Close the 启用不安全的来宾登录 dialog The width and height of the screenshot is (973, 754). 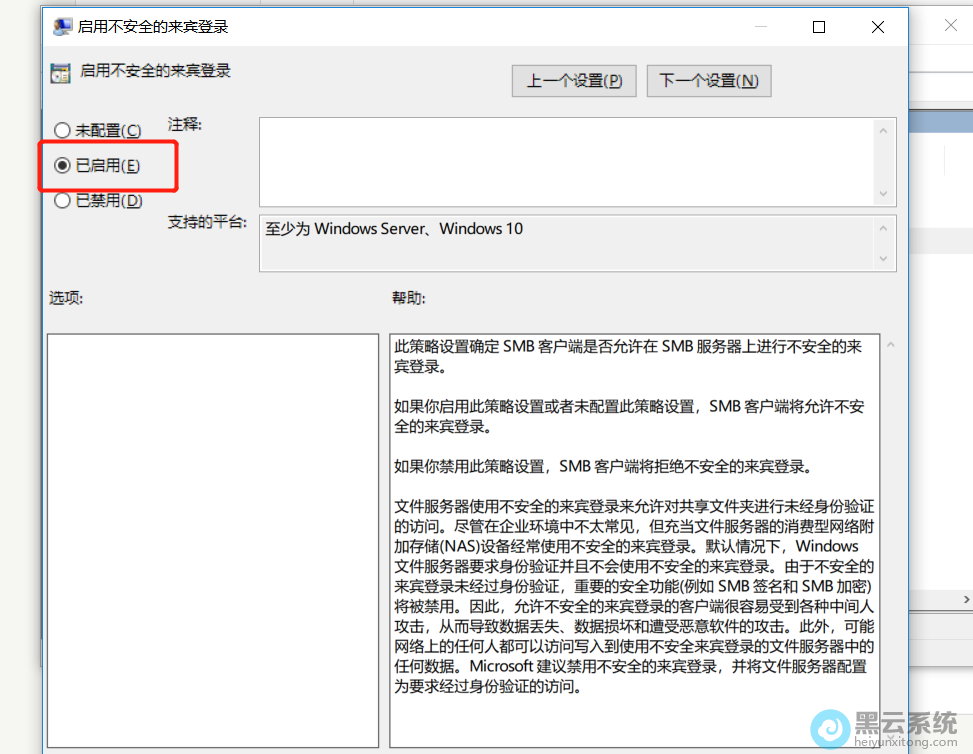coord(877,27)
